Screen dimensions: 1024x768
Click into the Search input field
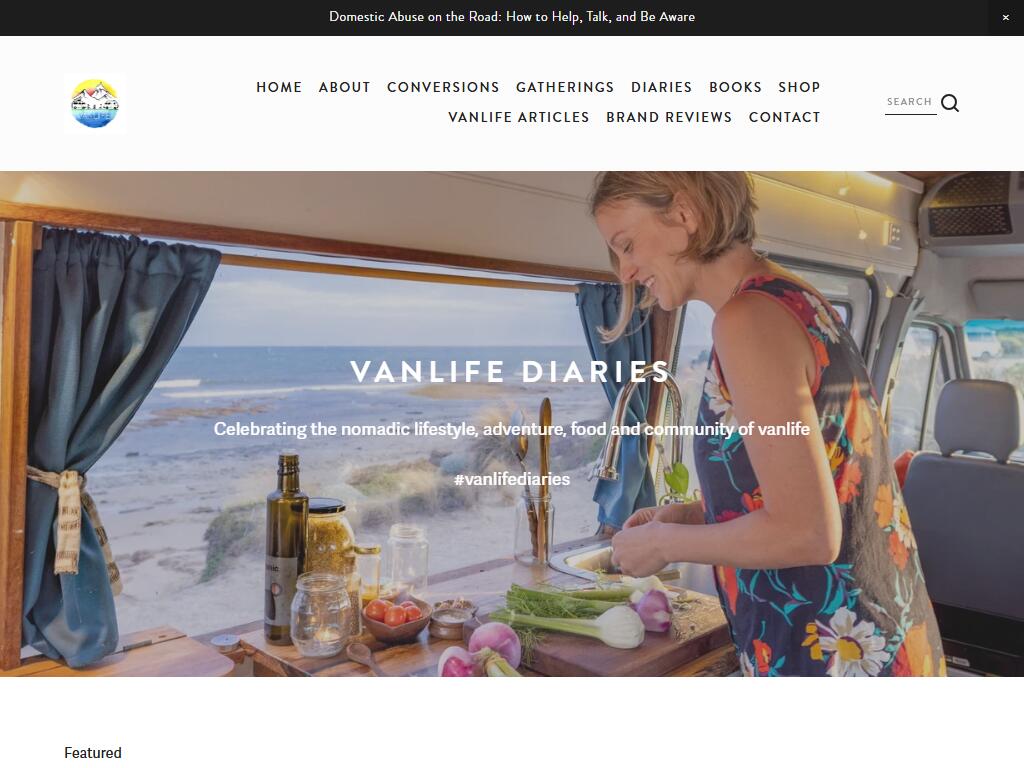(910, 103)
